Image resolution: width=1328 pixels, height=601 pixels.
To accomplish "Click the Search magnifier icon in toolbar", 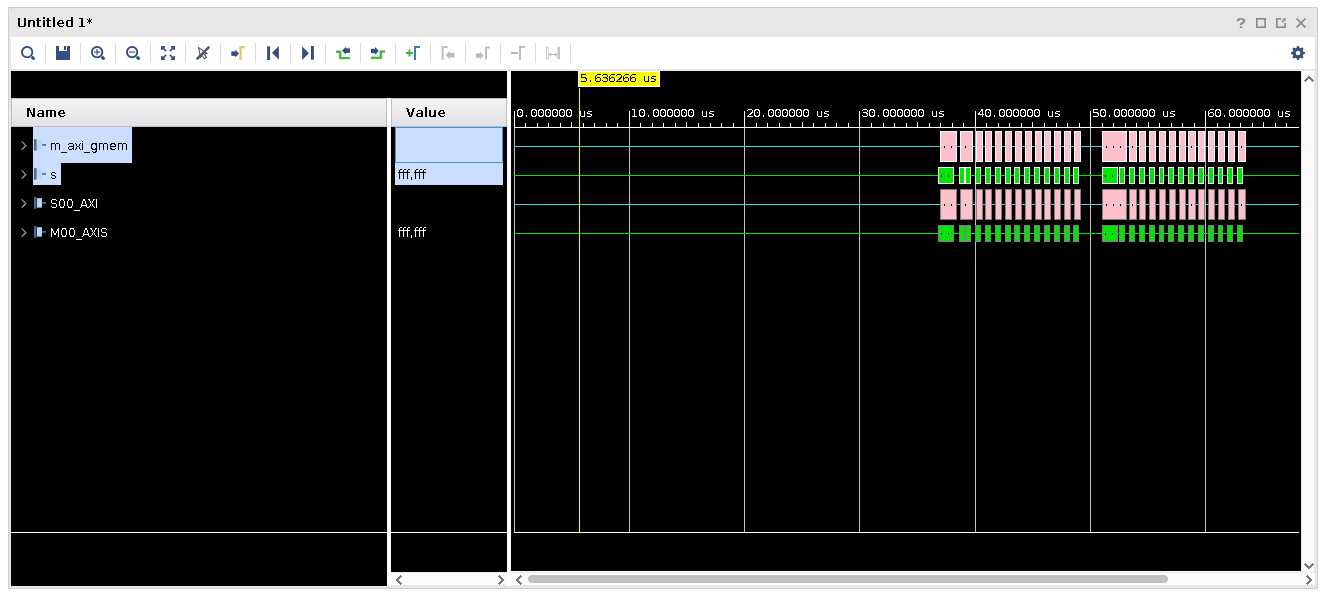I will point(28,53).
